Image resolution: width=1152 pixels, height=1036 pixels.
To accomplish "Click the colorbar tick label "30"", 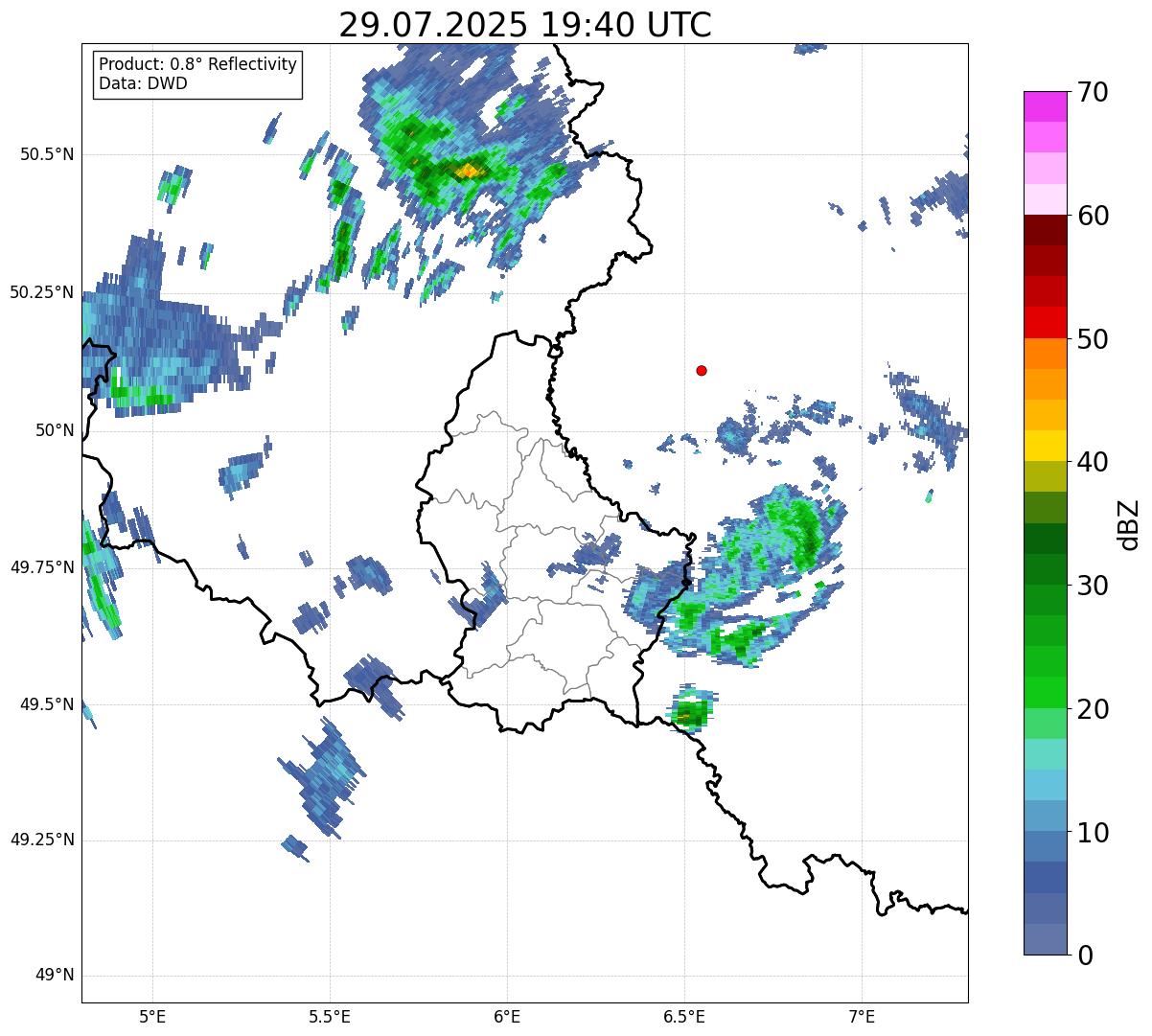I will [x=1093, y=586].
